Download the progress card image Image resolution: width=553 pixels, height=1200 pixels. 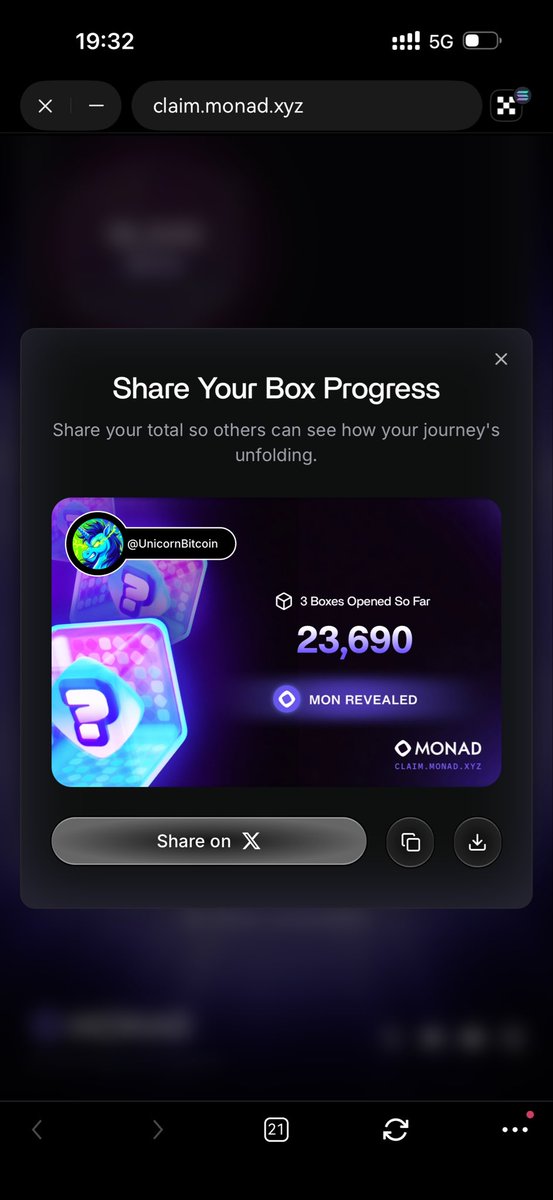coord(477,842)
